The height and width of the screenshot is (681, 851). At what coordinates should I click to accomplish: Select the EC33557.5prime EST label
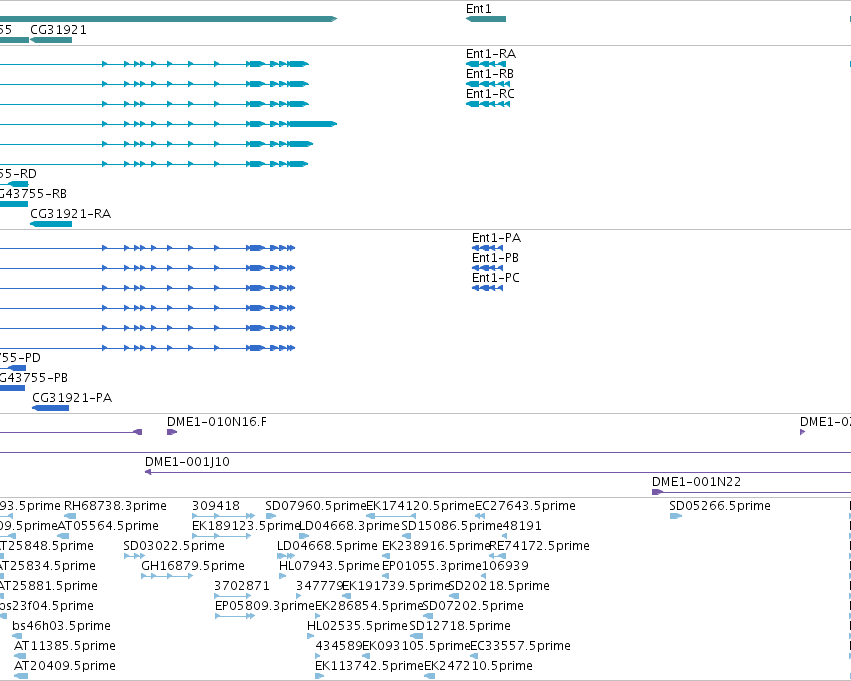(x=520, y=646)
